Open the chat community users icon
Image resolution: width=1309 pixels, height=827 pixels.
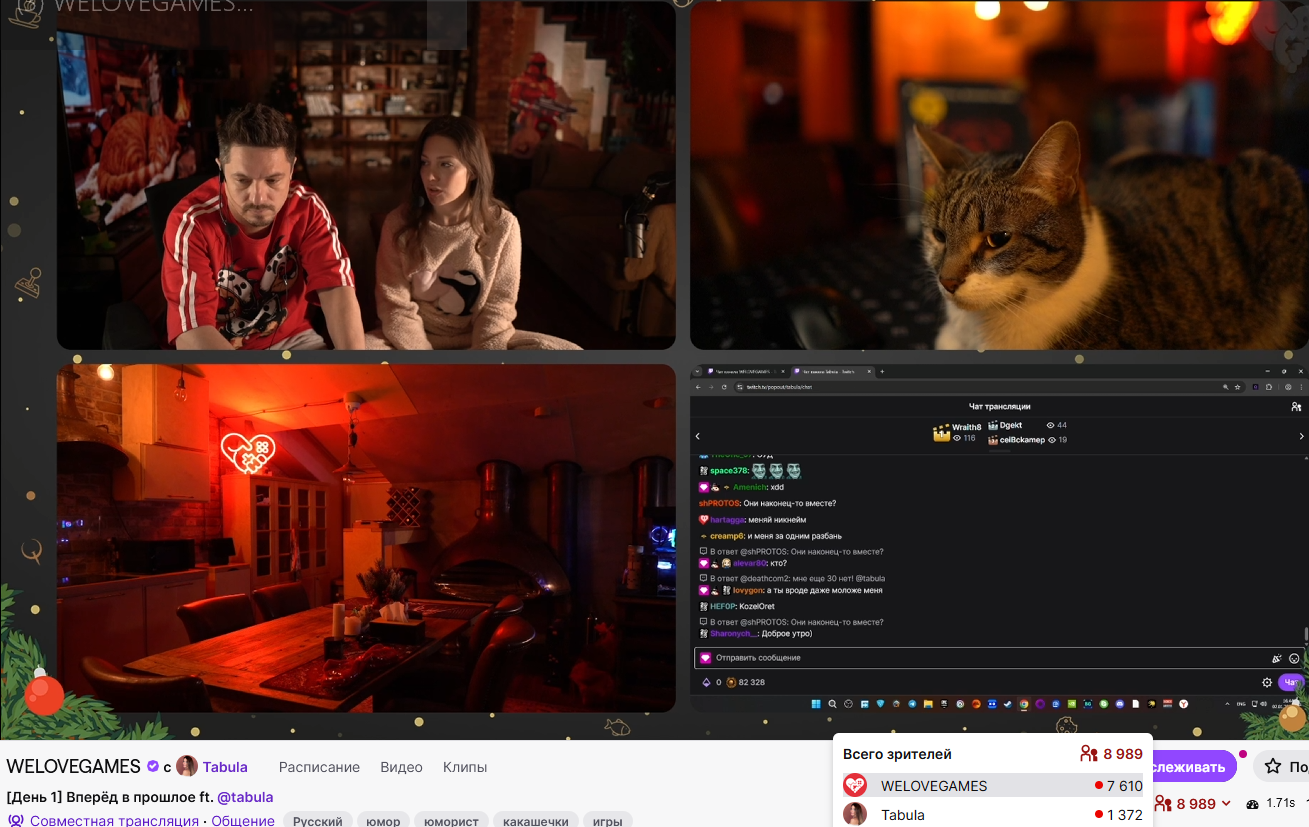click(x=1296, y=407)
